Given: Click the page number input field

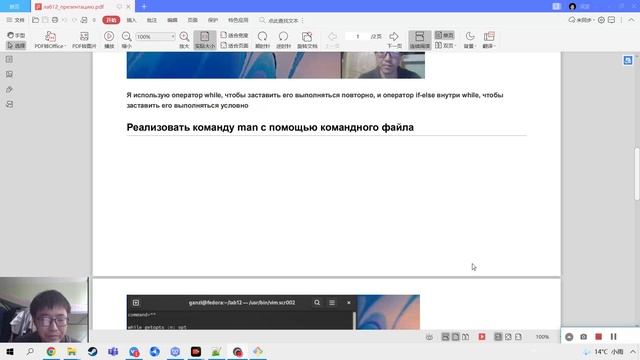Looking at the screenshot, I should [358, 37].
